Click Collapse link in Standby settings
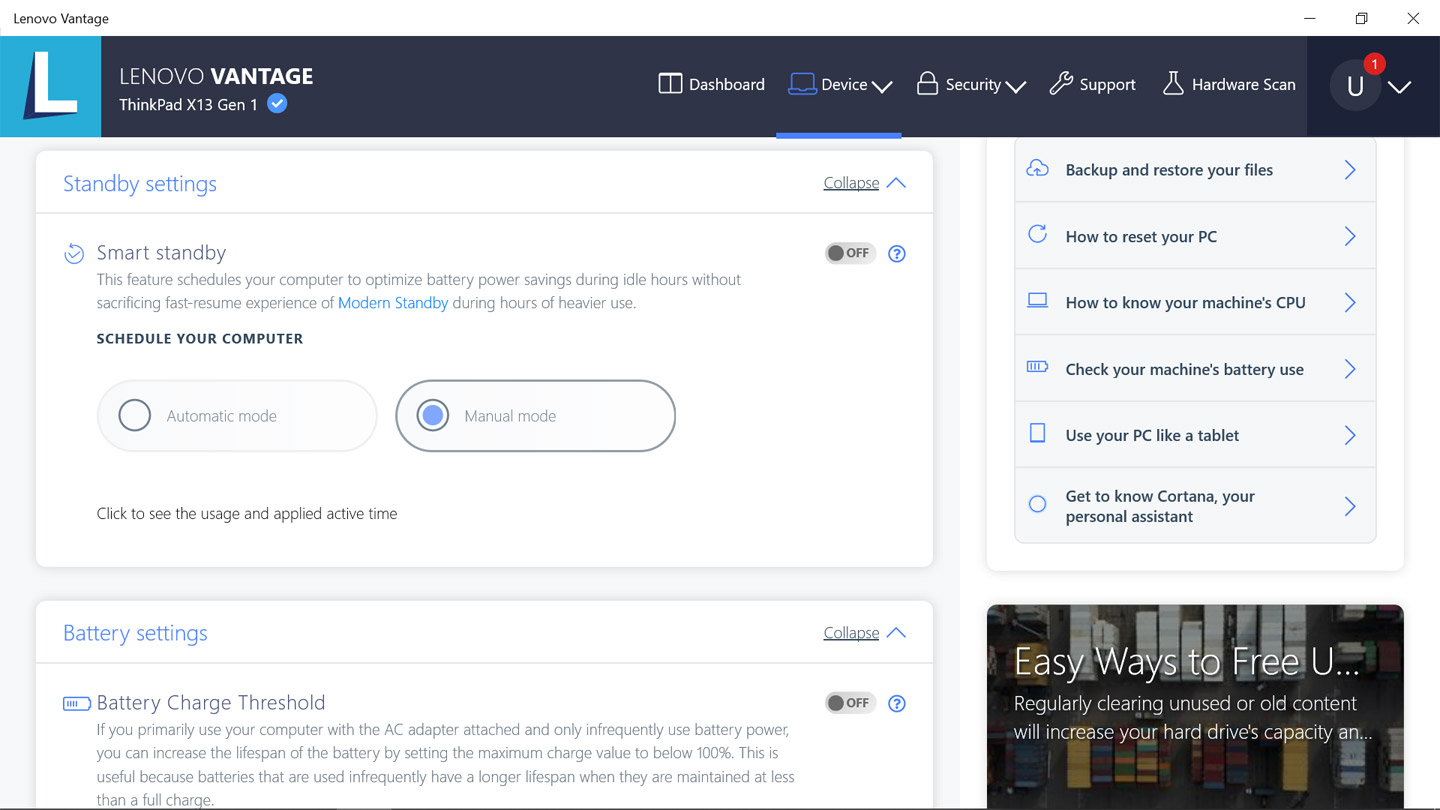Image resolution: width=1440 pixels, height=810 pixels. [x=851, y=183]
